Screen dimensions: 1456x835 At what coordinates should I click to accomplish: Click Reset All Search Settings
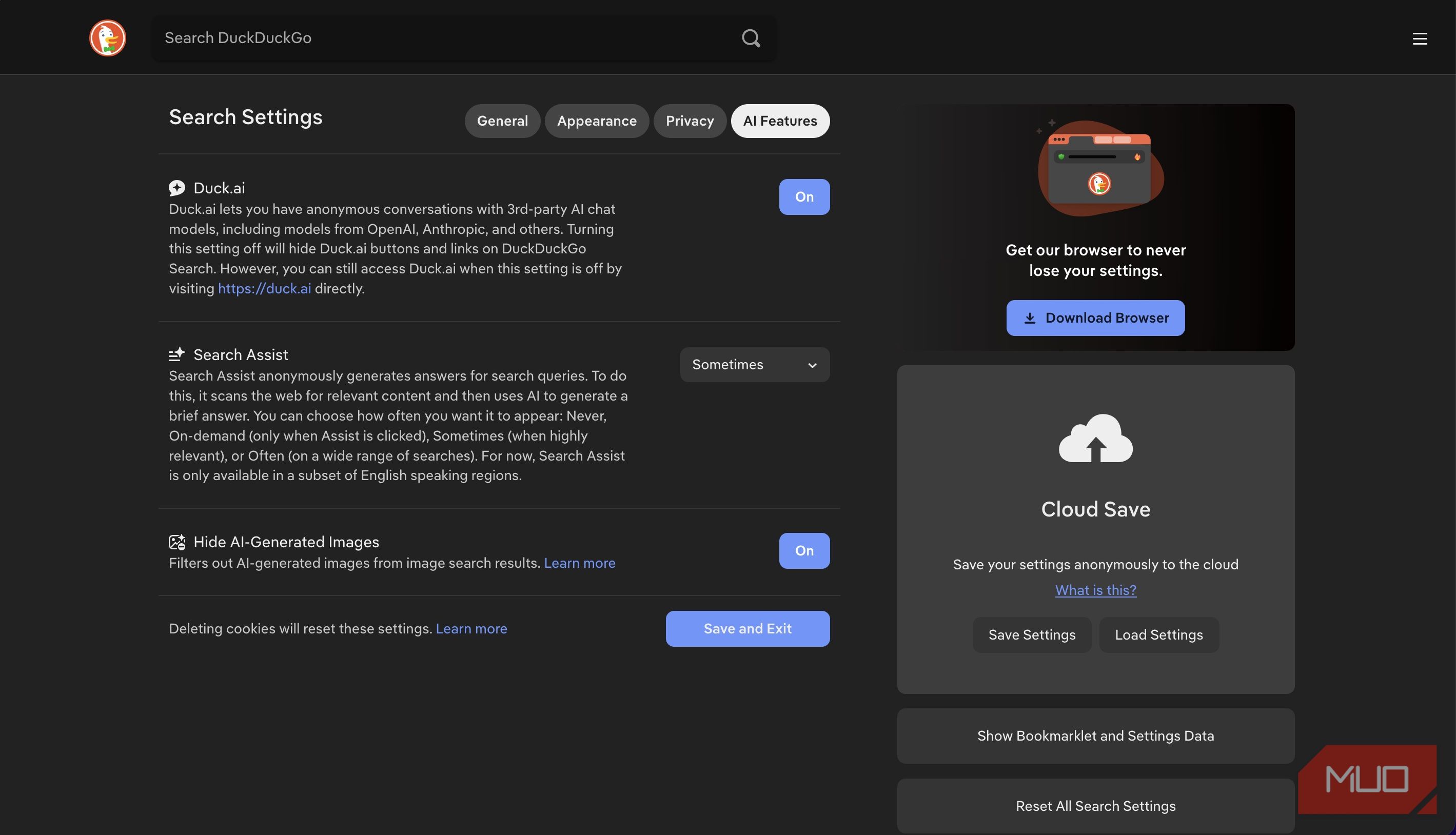[1095, 806]
